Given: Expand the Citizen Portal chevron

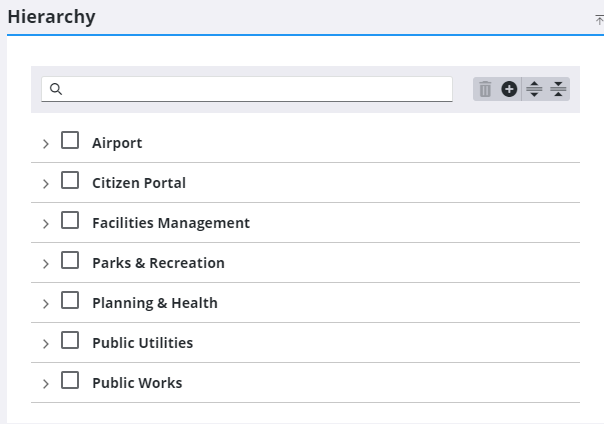Looking at the screenshot, I should coord(45,184).
